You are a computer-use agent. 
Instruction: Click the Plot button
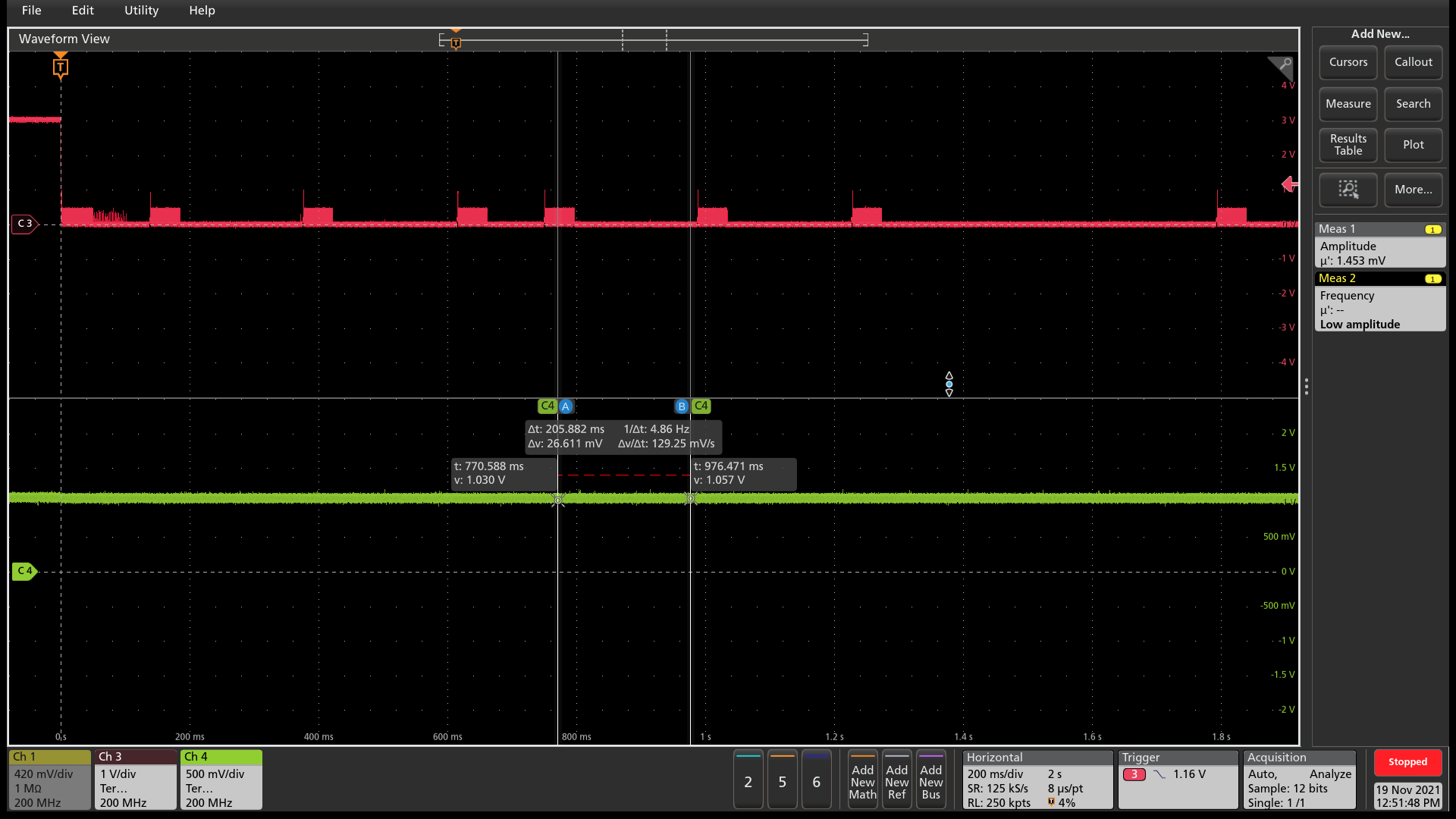pos(1414,145)
